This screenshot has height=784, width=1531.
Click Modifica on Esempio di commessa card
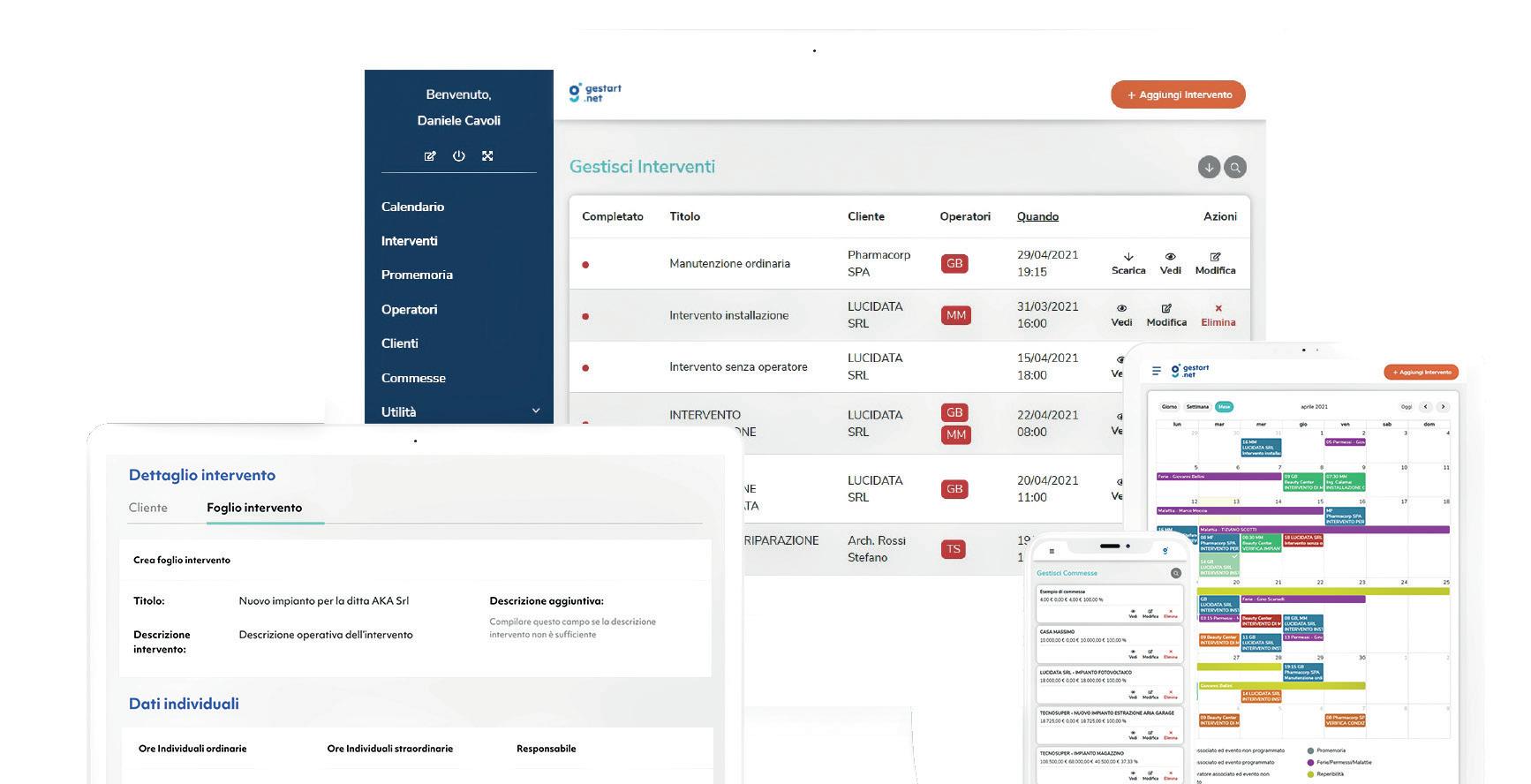[x=1150, y=614]
